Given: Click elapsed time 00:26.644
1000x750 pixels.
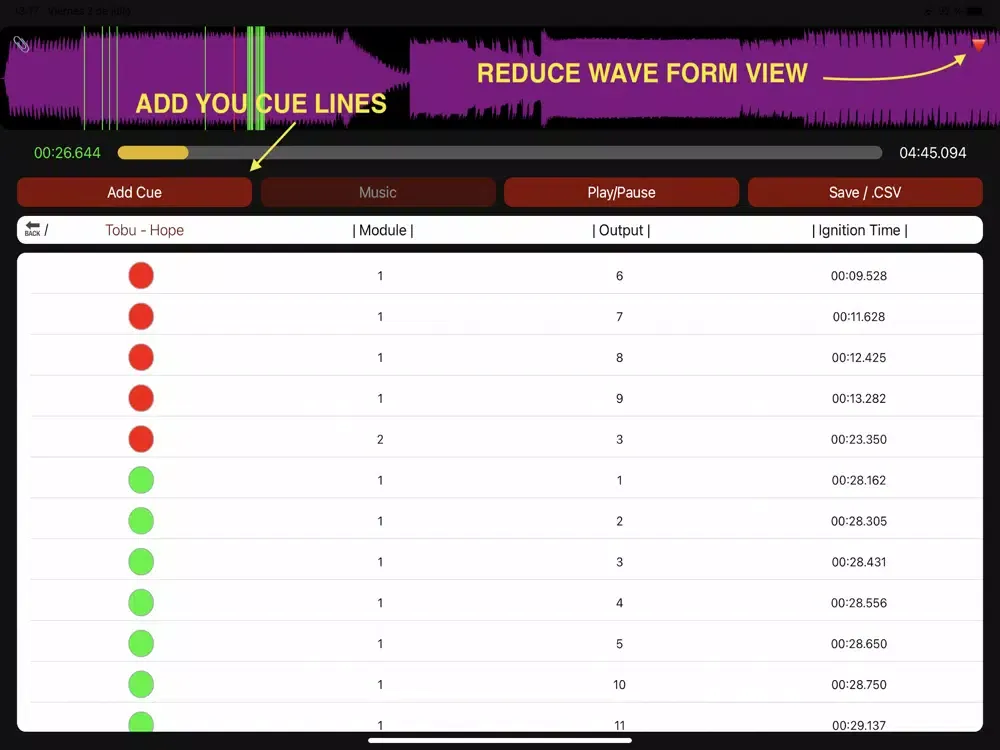Looking at the screenshot, I should [x=67, y=152].
